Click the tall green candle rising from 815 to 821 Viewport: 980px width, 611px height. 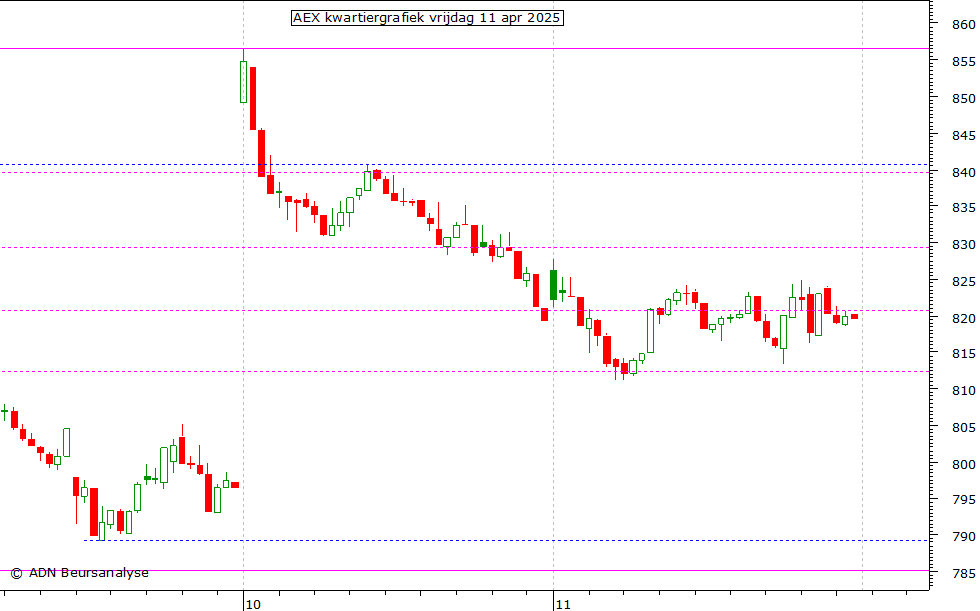pyautogui.click(x=651, y=330)
